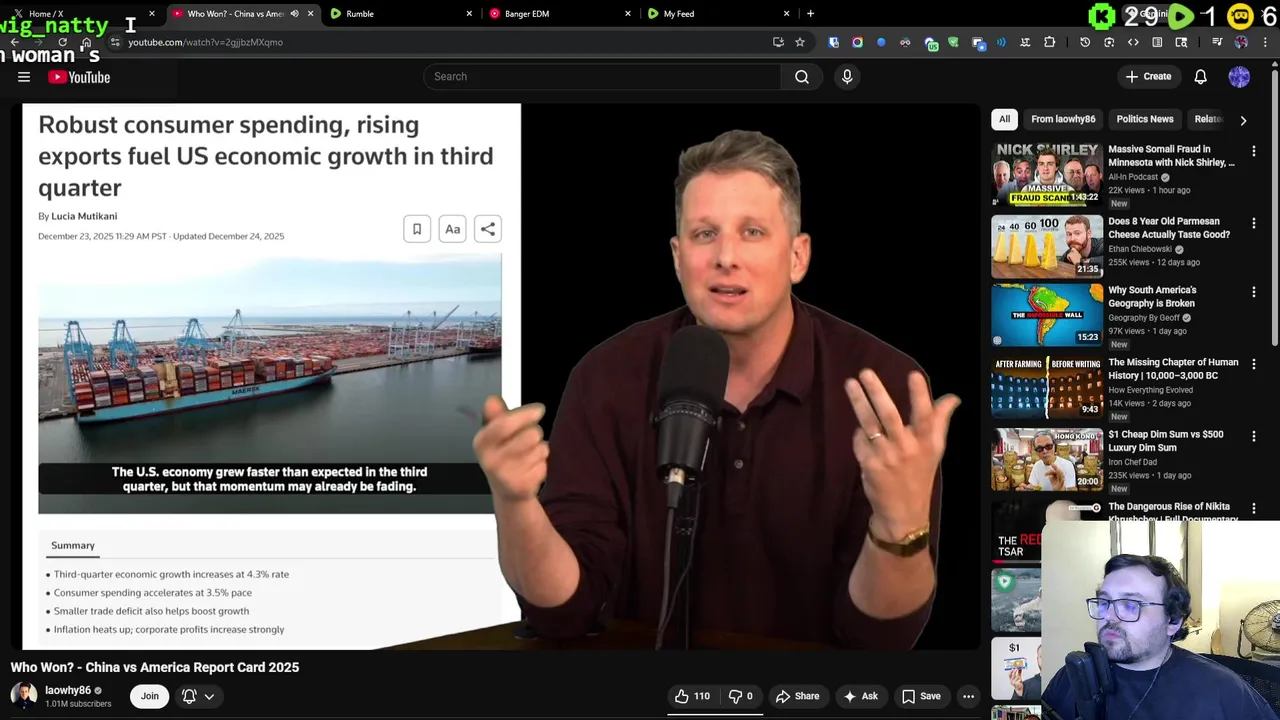Focus the YouTube search field
This screenshot has height=720, width=1280.
tap(602, 77)
